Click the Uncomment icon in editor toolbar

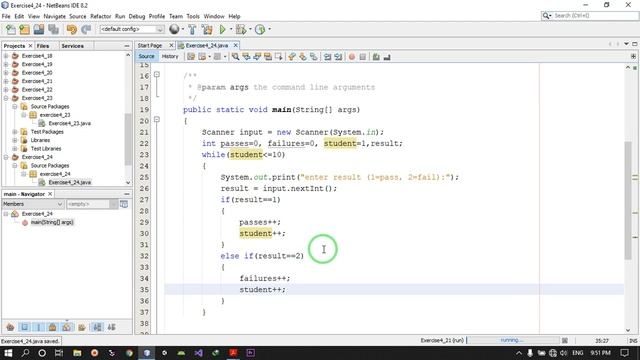(x=387, y=57)
